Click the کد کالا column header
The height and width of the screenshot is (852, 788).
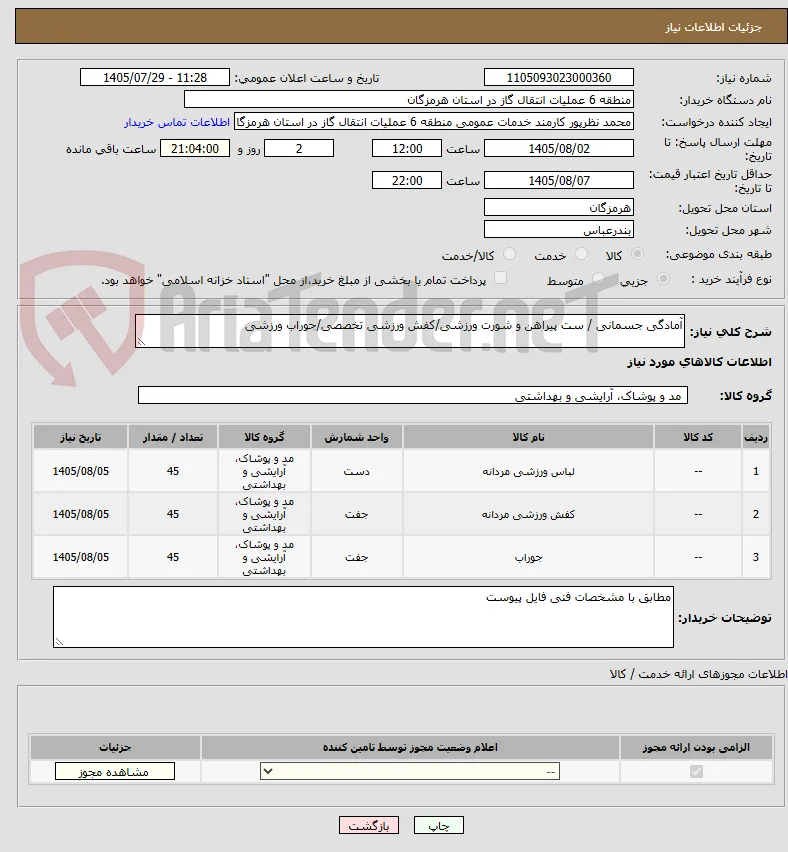coord(698,437)
